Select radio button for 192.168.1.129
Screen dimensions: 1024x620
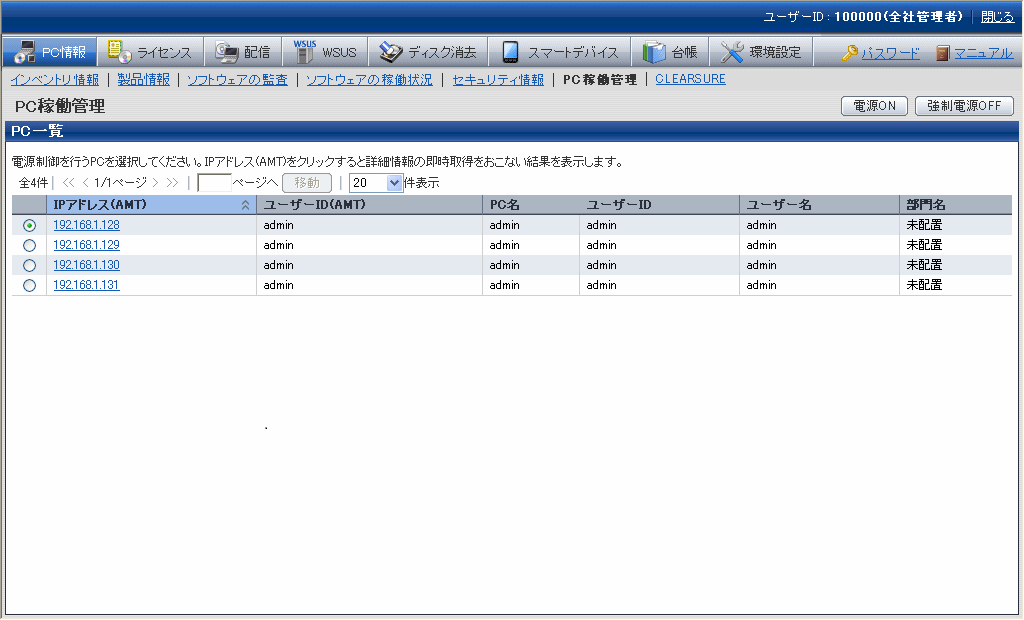pyautogui.click(x=29, y=245)
